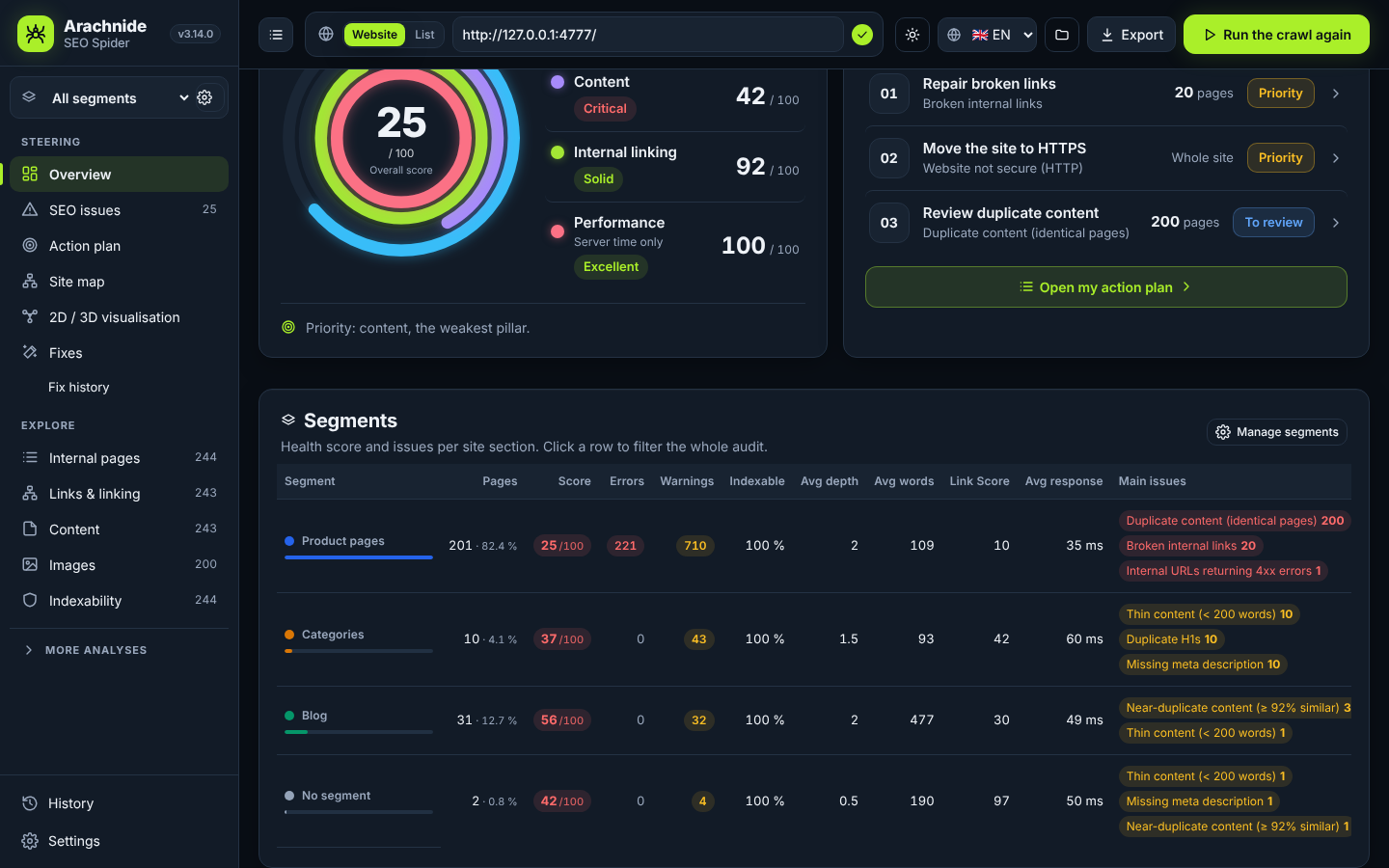Click the Action plan target icon
The width and height of the screenshot is (1389, 868).
click(x=30, y=245)
